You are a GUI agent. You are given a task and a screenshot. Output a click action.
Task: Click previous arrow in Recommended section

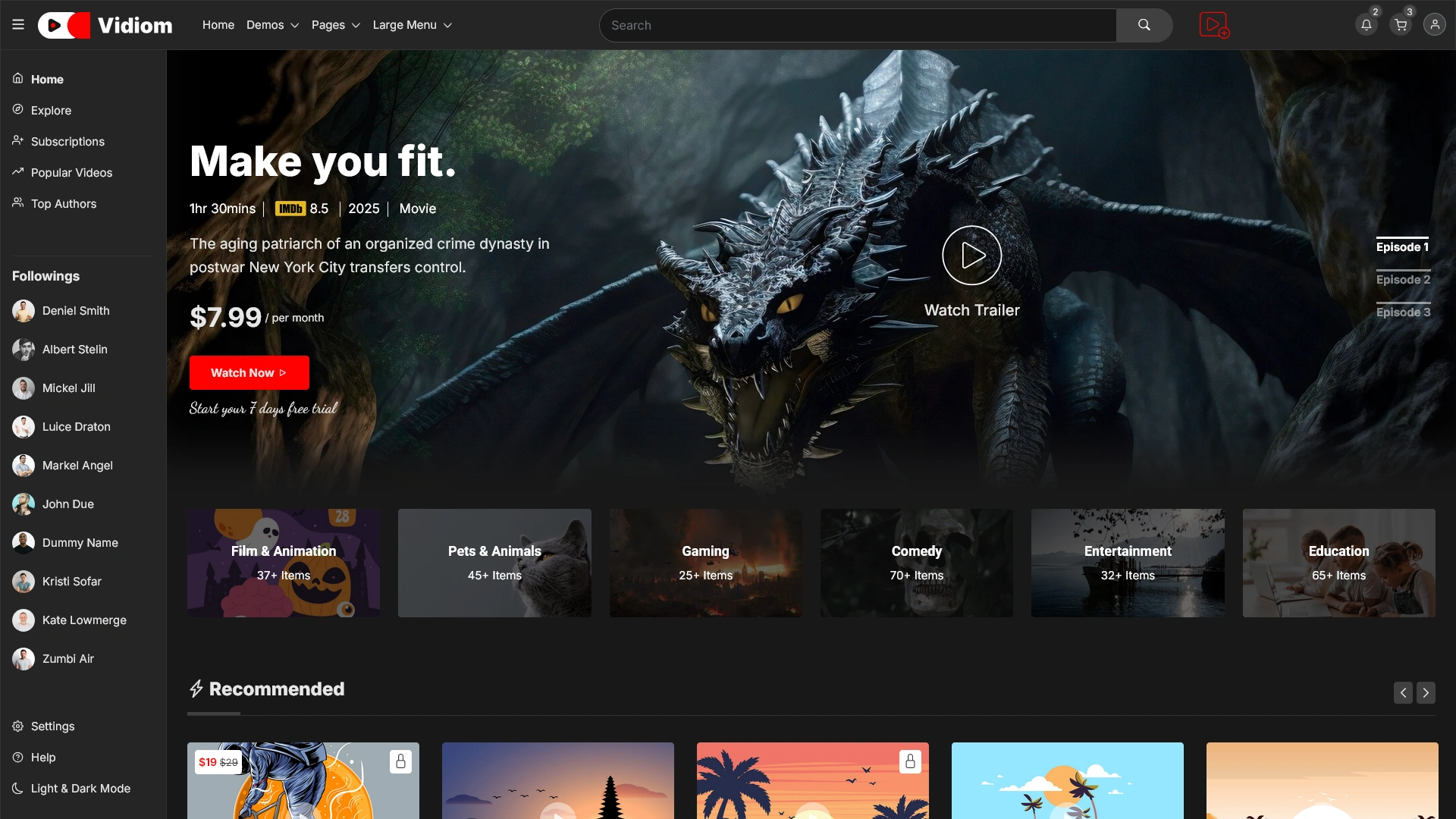pyautogui.click(x=1403, y=692)
